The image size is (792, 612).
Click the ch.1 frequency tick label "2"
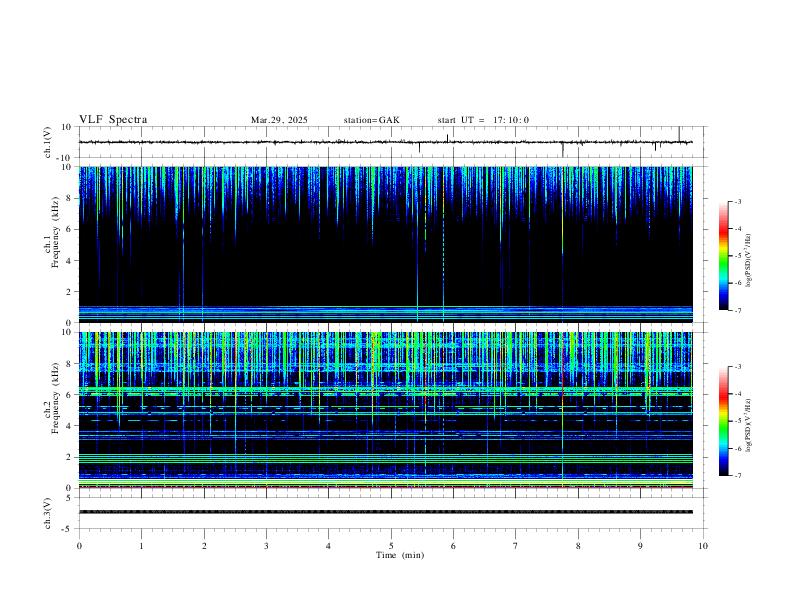(x=69, y=292)
